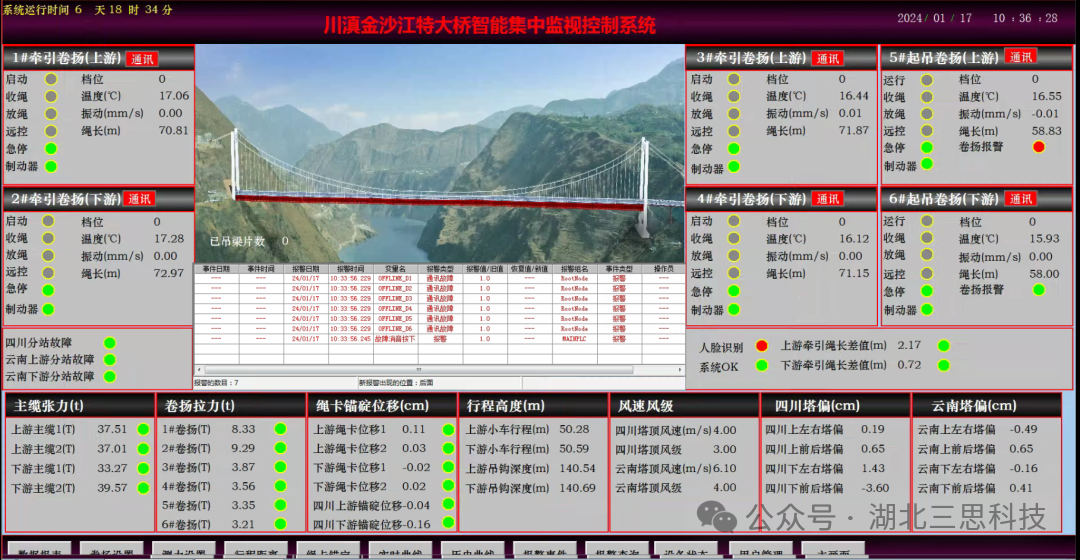Viewport: 1080px width, 560px height.
Task: Click the 报警类型 column header in alarm table
Action: pos(440,269)
